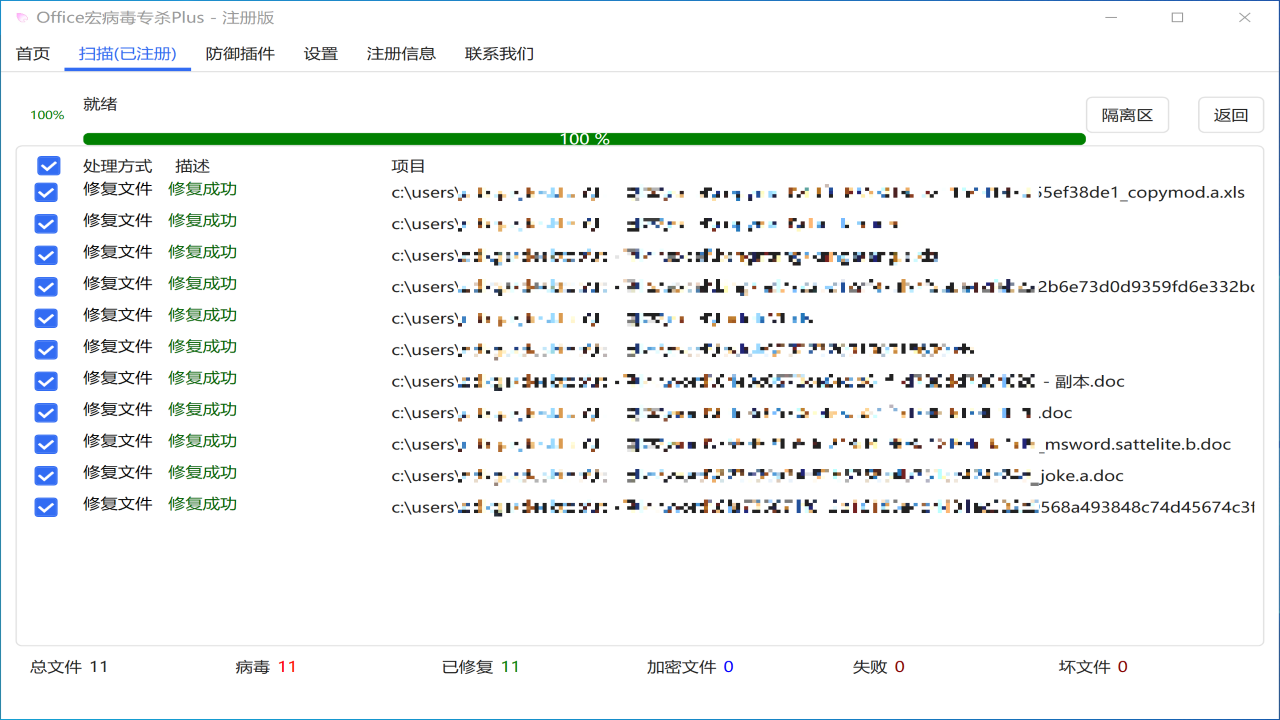
Task: Uncheck the first repaired file row
Action: 46,192
